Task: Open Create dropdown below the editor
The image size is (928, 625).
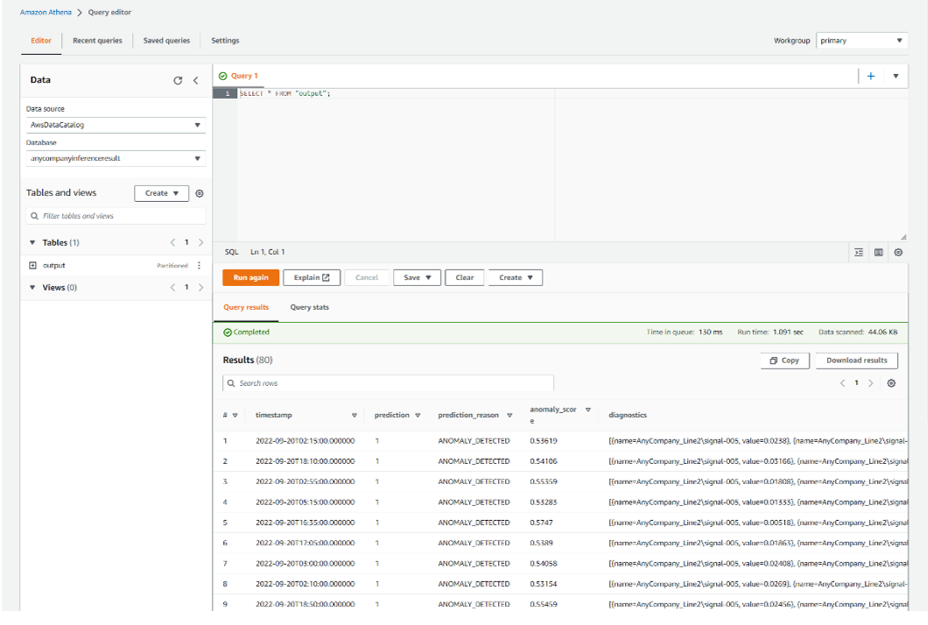Action: (x=515, y=278)
